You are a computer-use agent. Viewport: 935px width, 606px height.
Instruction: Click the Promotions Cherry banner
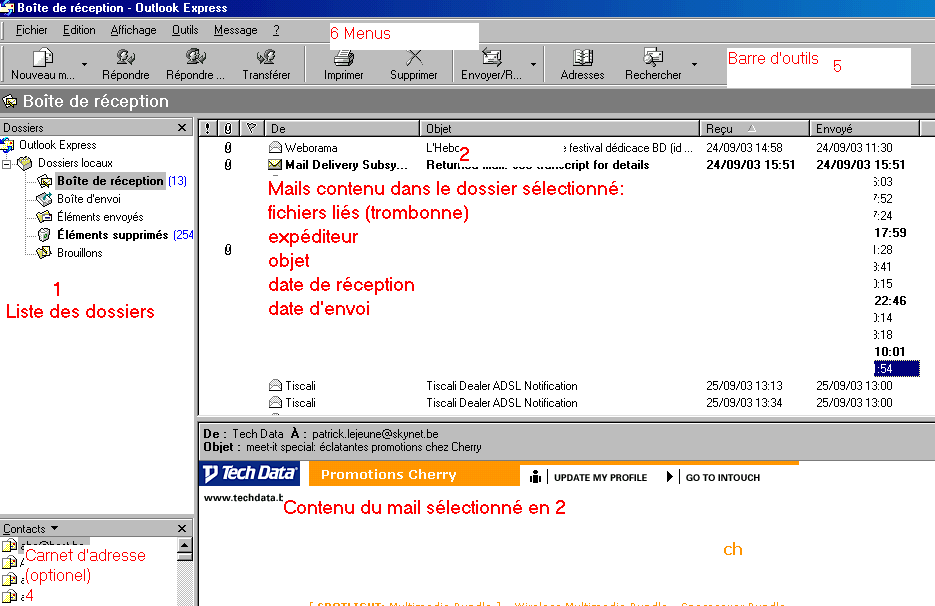pyautogui.click(x=414, y=474)
